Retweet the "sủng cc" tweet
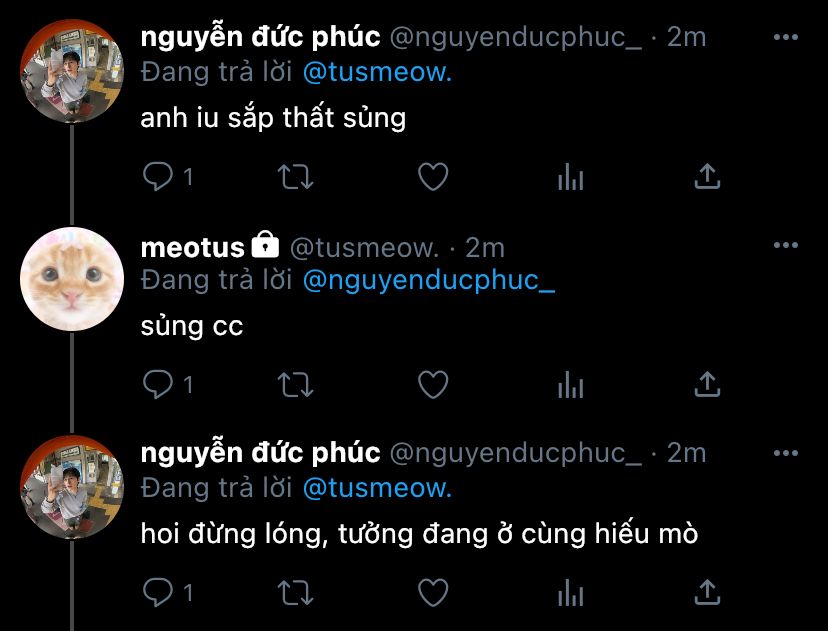This screenshot has height=631, width=828. click(x=294, y=385)
